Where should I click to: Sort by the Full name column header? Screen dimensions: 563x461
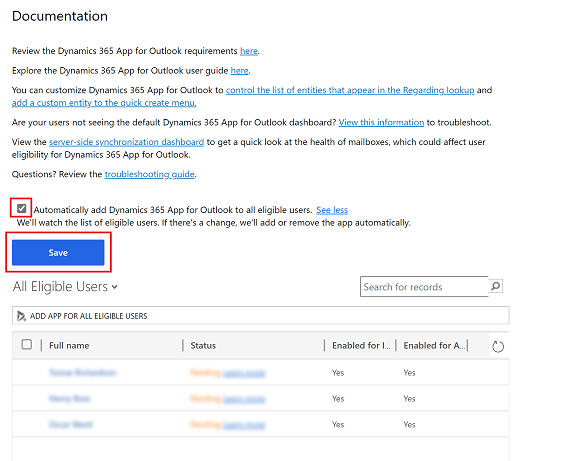(69, 346)
